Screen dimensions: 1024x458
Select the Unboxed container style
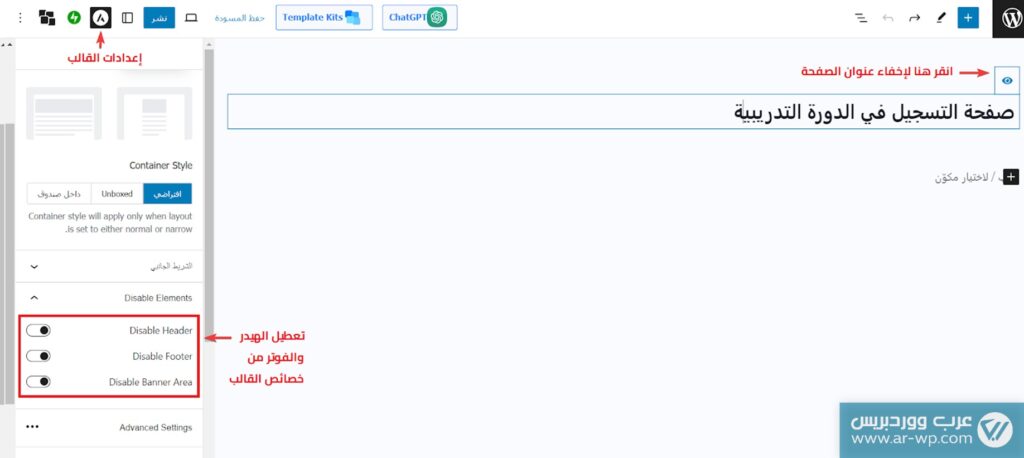click(x=117, y=193)
